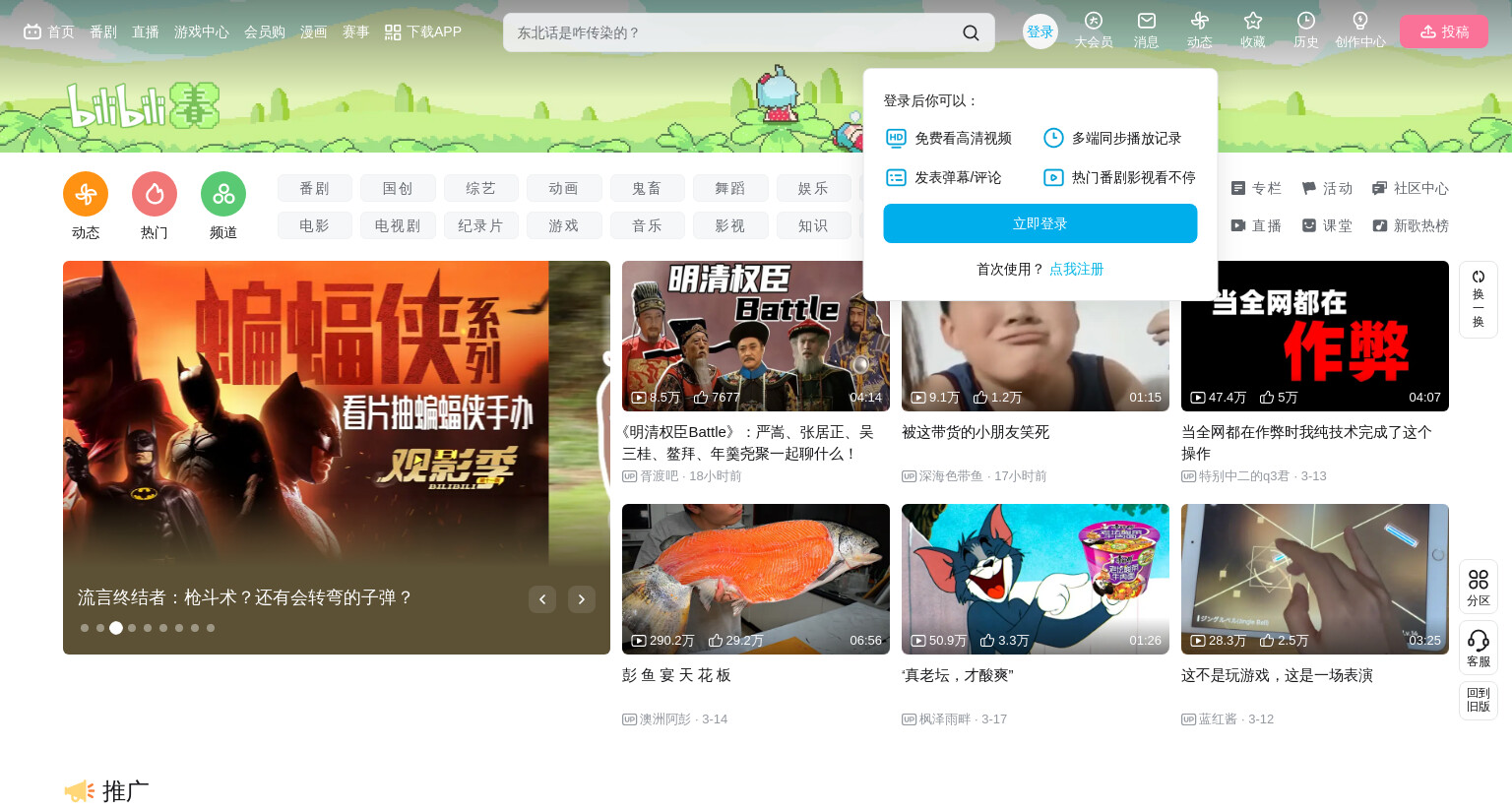1512x811 pixels.
Task: Show next carousel slide arrow
Action: pyautogui.click(x=582, y=599)
